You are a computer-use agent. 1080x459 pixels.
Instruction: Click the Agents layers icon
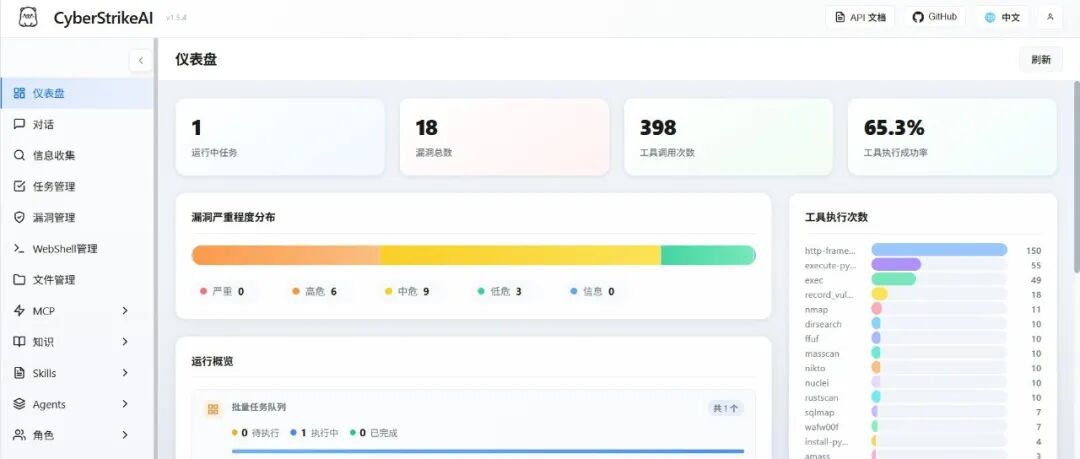pyautogui.click(x=19, y=404)
